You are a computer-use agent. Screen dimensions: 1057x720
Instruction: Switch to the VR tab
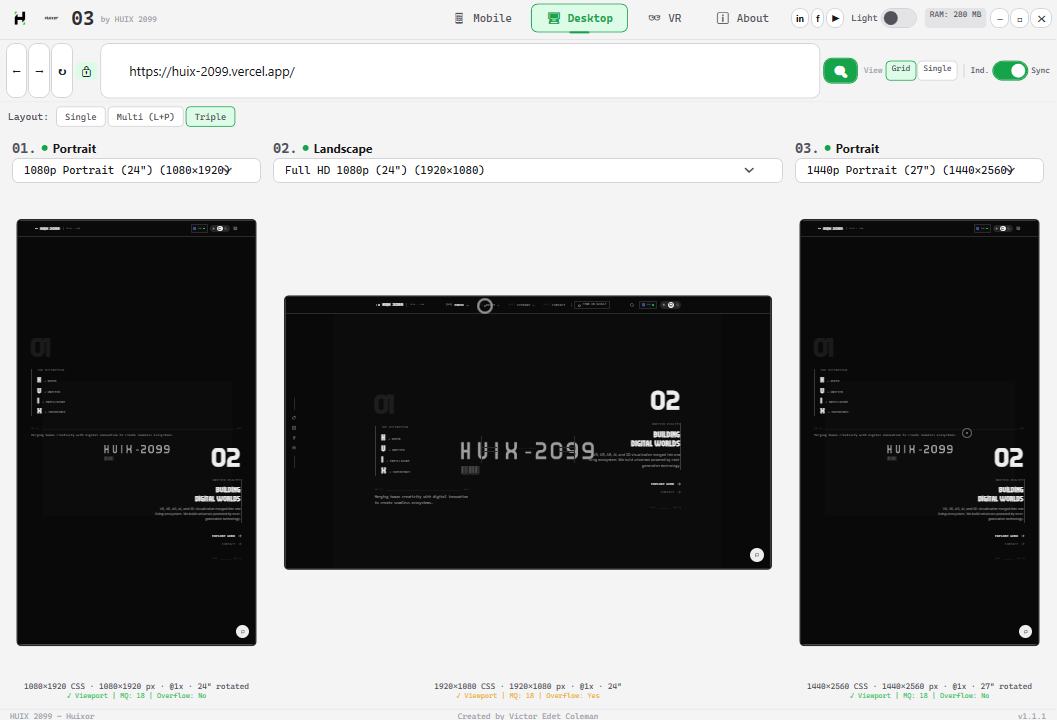click(665, 18)
